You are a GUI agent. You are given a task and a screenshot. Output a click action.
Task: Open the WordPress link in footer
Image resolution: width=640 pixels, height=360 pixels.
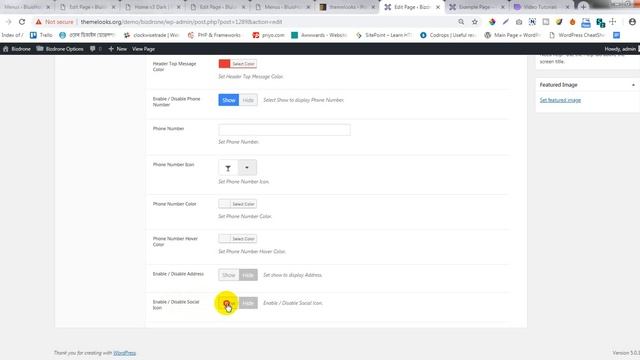pos(124,353)
